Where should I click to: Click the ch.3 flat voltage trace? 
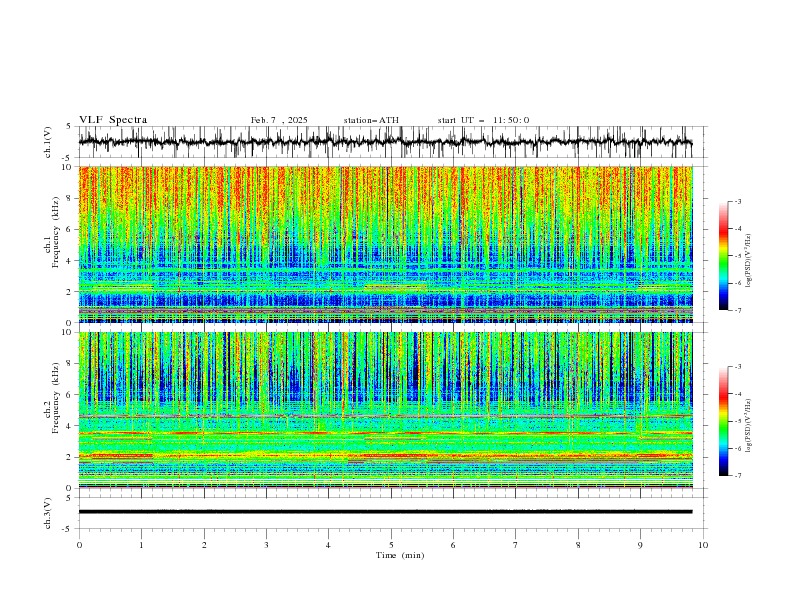pos(386,512)
